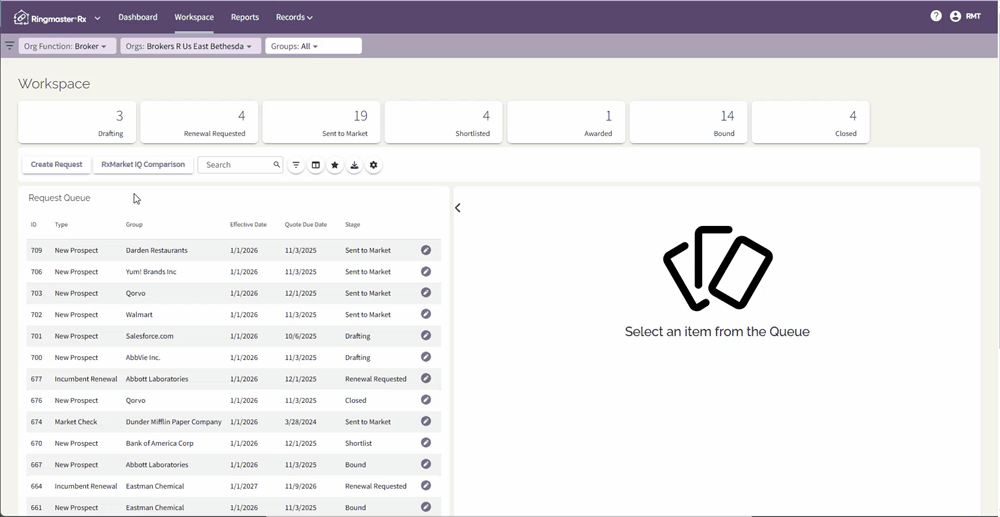Screen dimensions: 1000x517
Task: Open the queue filter icon button
Action: click(x=296, y=165)
